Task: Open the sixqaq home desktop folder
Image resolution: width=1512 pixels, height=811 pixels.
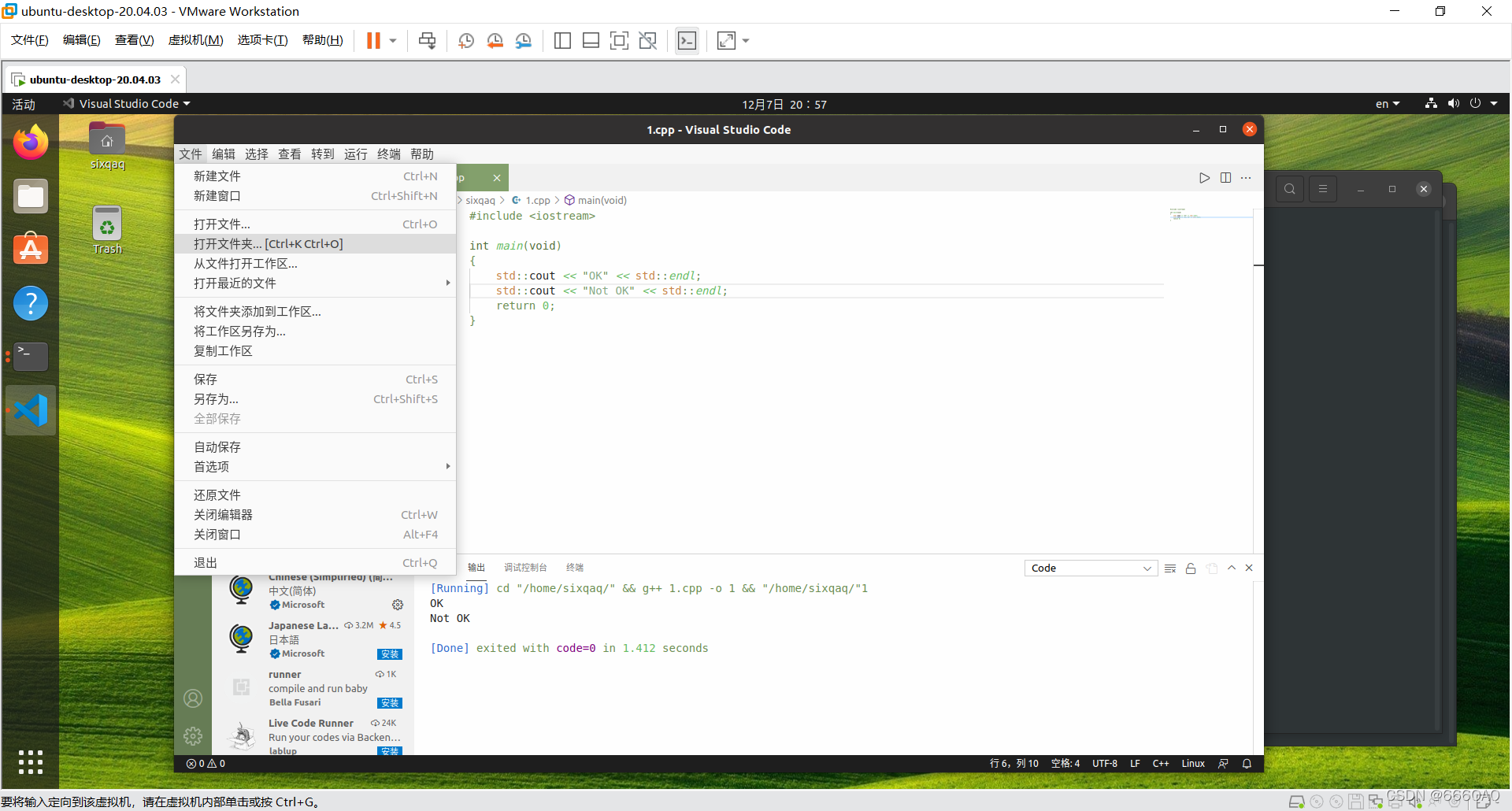Action: click(x=107, y=146)
